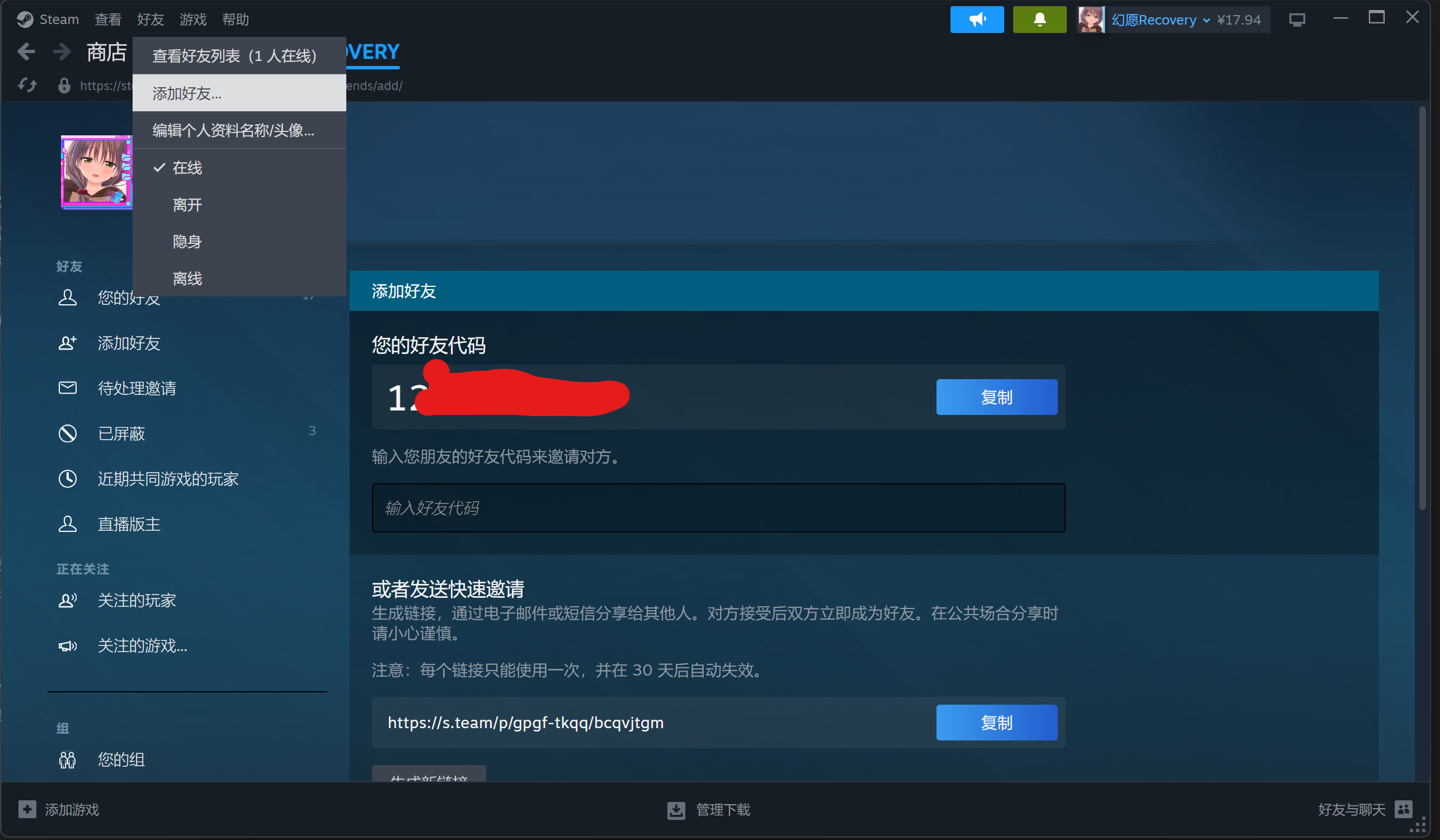Image resolution: width=1440 pixels, height=840 pixels.
Task: Open the green bell notifications icon
Action: 1039,20
